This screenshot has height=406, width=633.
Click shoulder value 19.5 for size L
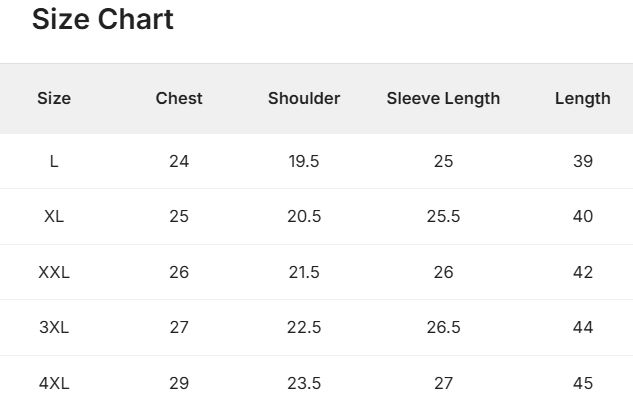pyautogui.click(x=304, y=161)
